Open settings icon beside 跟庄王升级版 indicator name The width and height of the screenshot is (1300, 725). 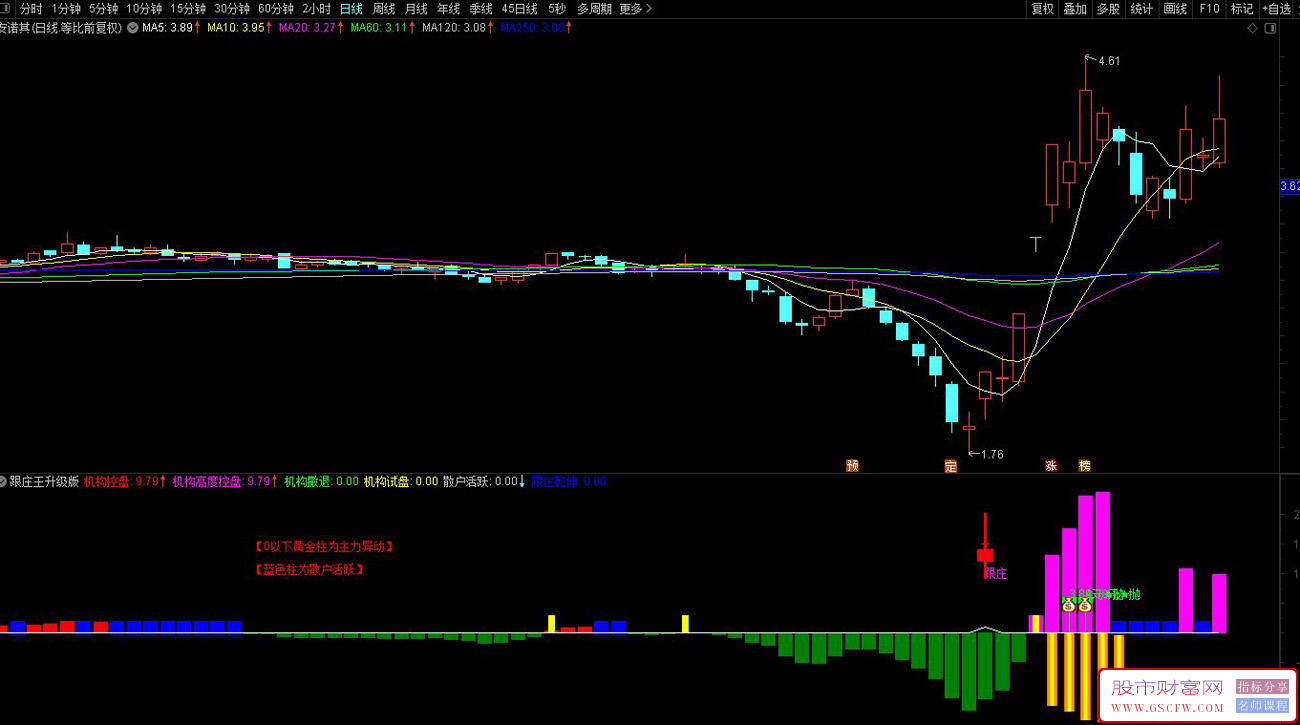click(x=4, y=481)
